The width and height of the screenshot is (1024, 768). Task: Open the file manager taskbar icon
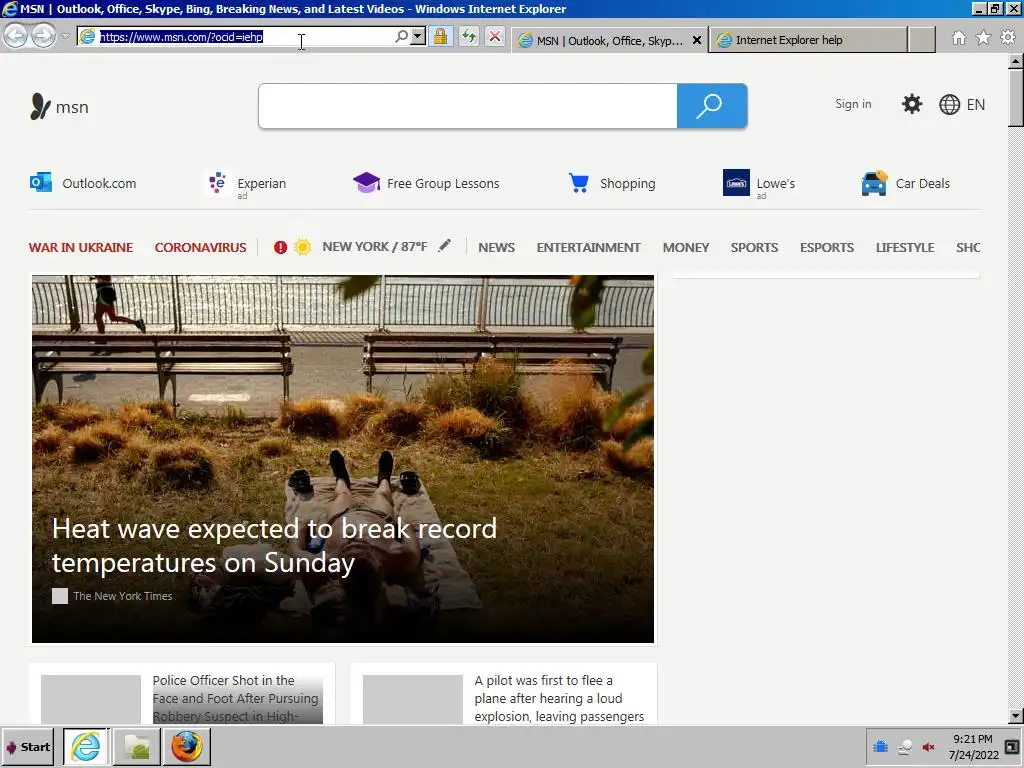click(137, 746)
